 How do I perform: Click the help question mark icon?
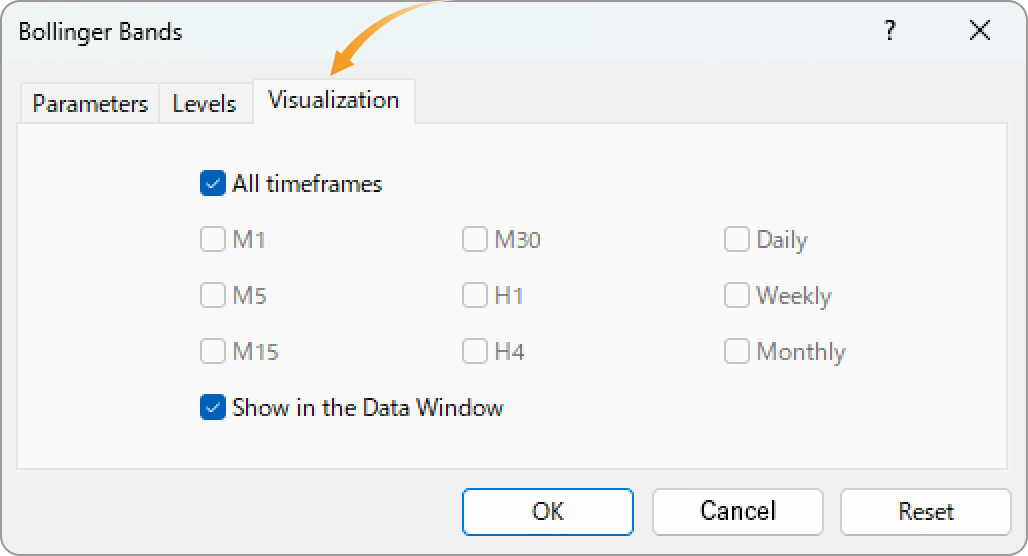pyautogui.click(x=890, y=30)
